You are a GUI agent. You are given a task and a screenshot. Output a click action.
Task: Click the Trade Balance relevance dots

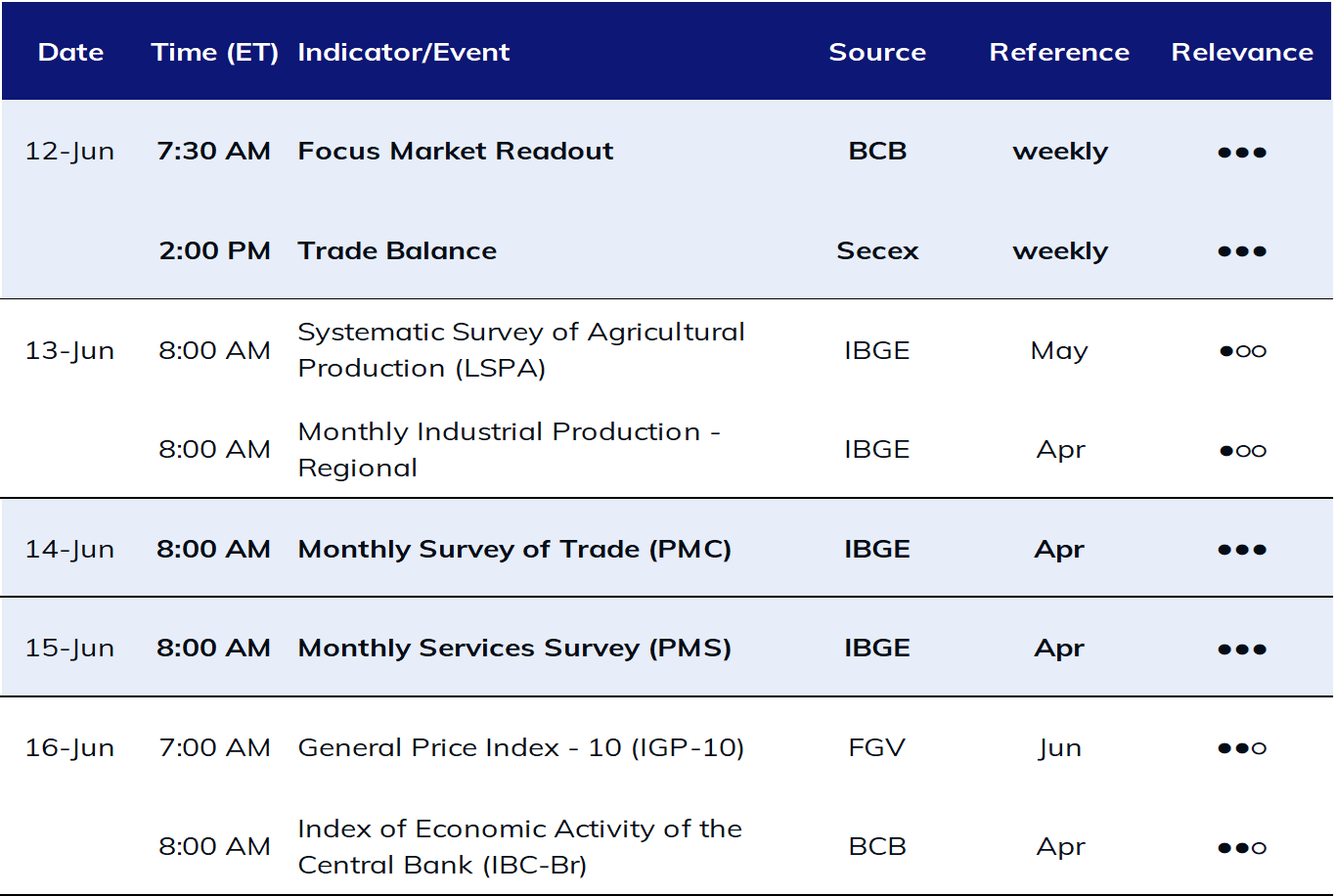pyautogui.click(x=1242, y=251)
